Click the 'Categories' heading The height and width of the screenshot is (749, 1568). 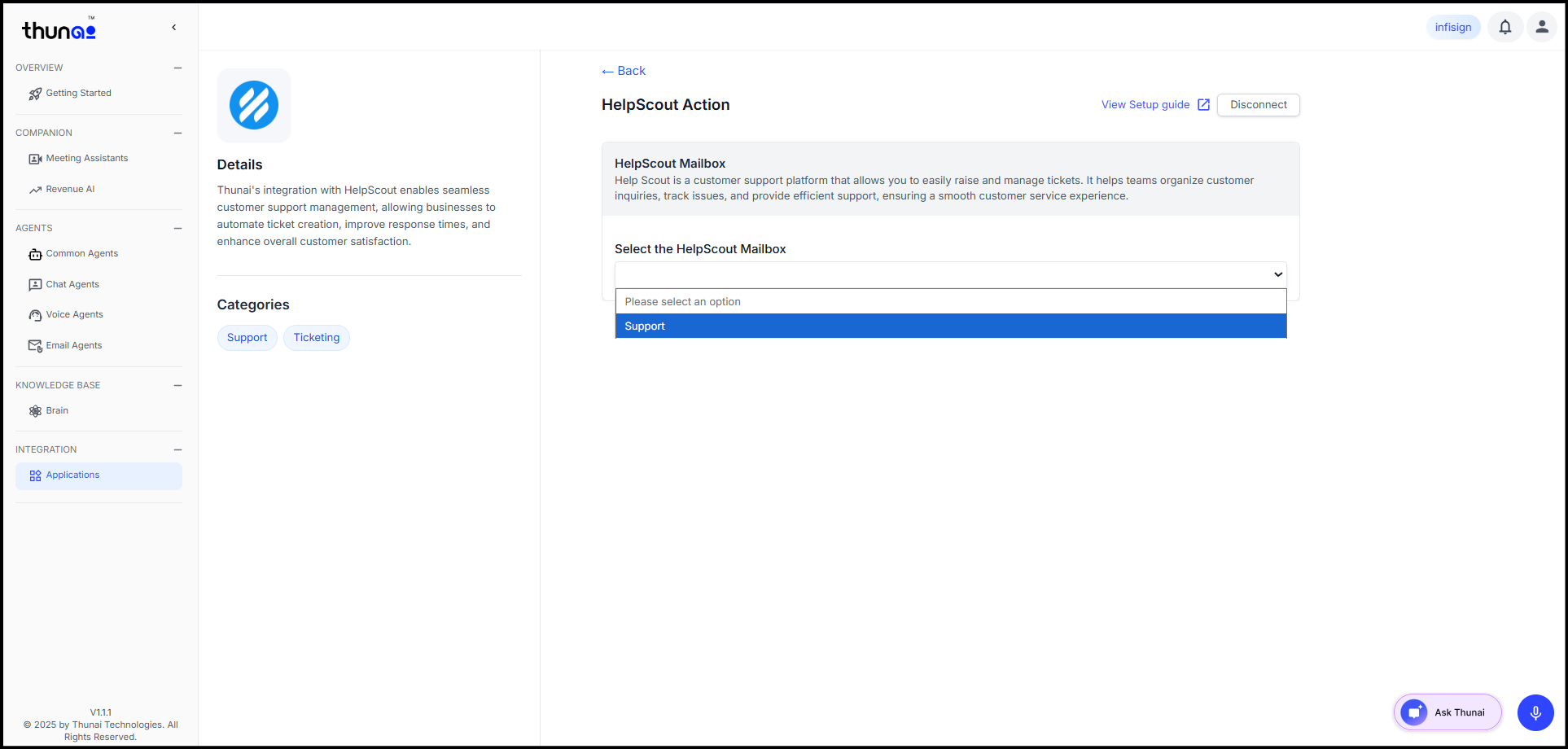pos(253,305)
